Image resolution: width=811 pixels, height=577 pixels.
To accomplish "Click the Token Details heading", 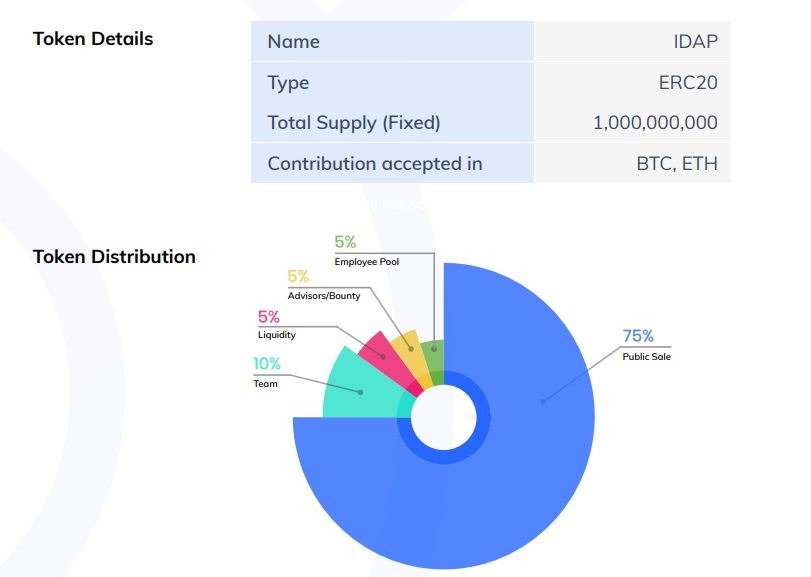I will [x=93, y=39].
